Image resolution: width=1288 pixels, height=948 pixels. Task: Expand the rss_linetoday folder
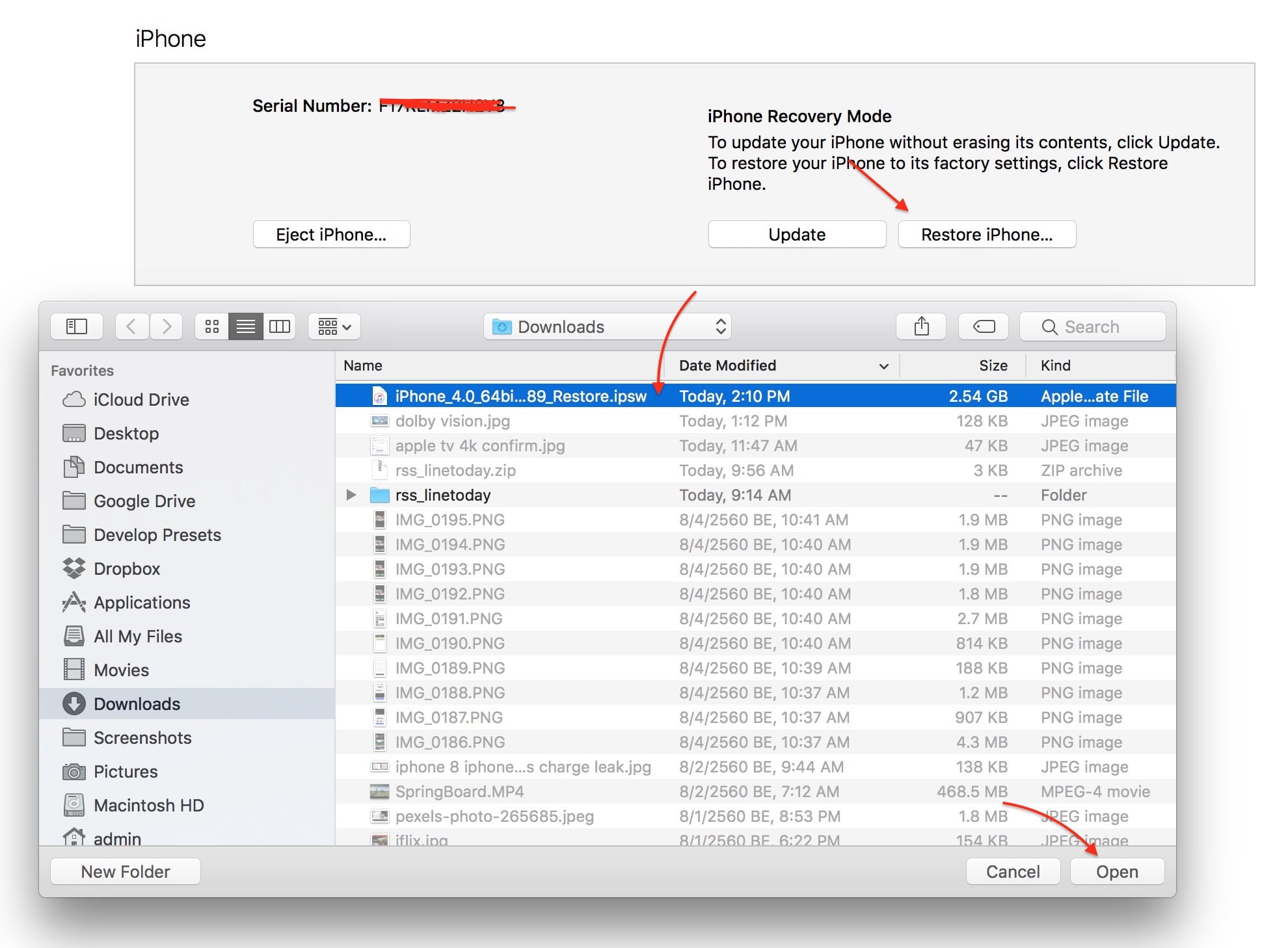tap(351, 494)
